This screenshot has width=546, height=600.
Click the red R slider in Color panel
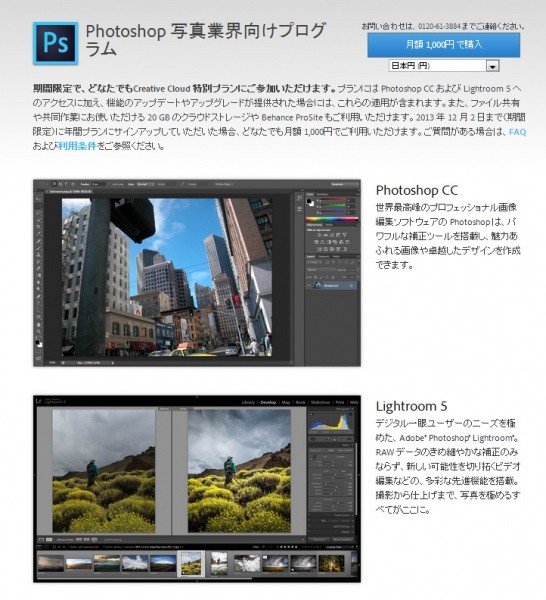tap(332, 200)
